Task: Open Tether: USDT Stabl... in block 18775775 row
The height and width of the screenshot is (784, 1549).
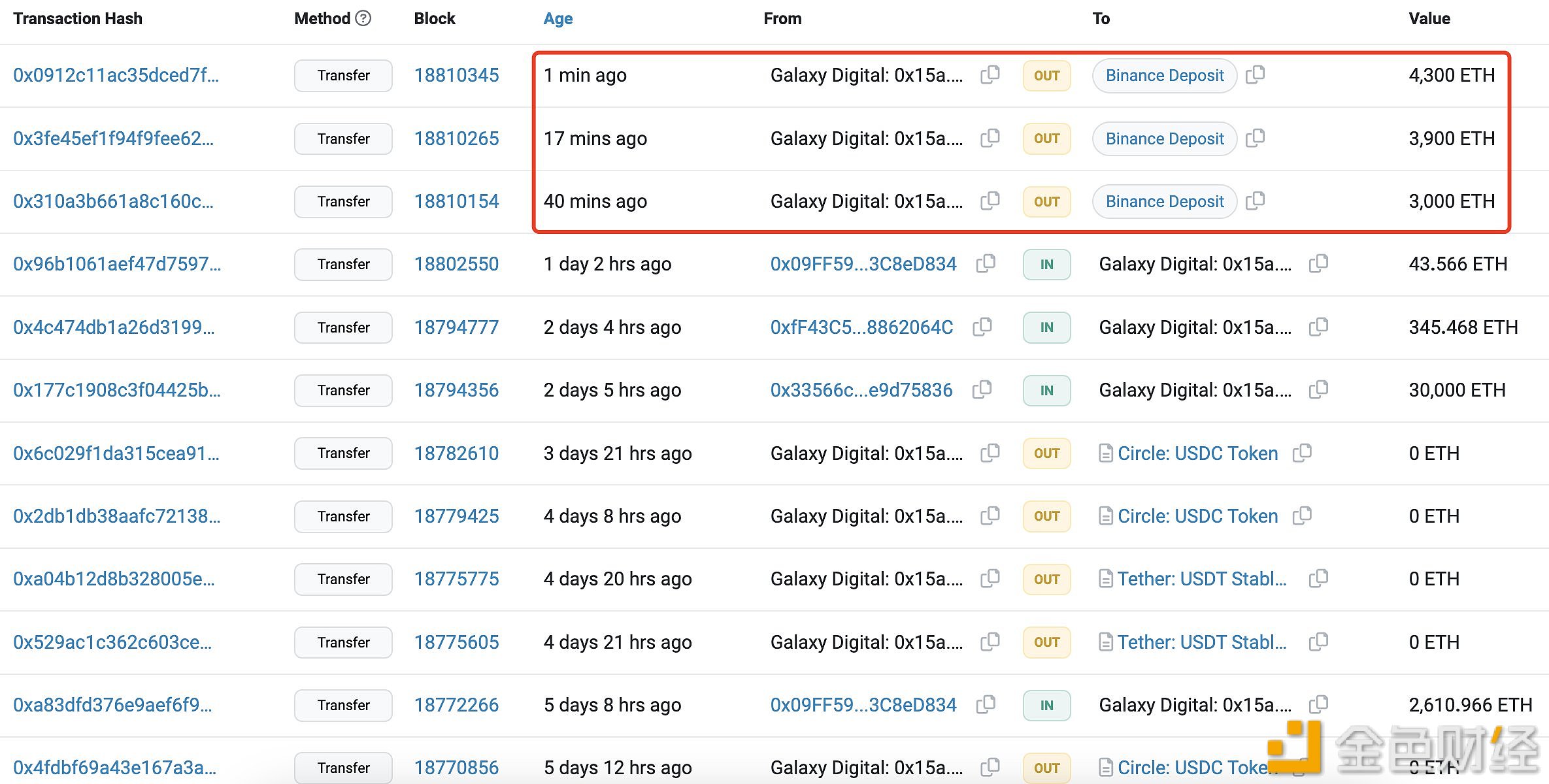Action: [1202, 579]
